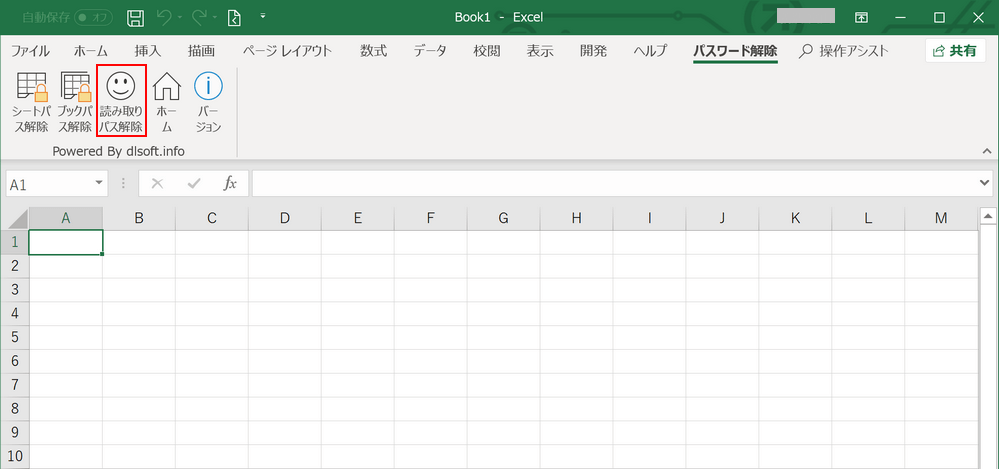Screen dimensions: 999x469
Task: Expand the formula bar
Action: point(986,183)
